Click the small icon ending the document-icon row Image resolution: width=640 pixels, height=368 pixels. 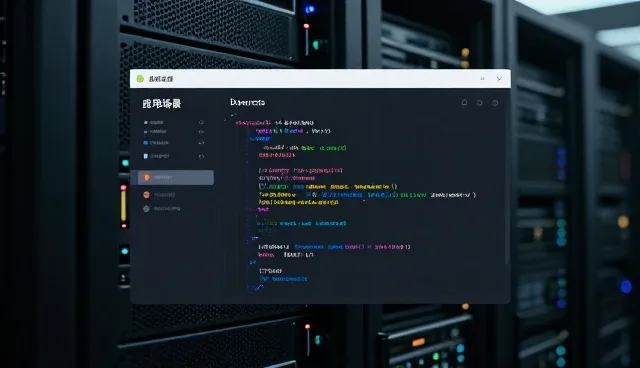coord(201,156)
